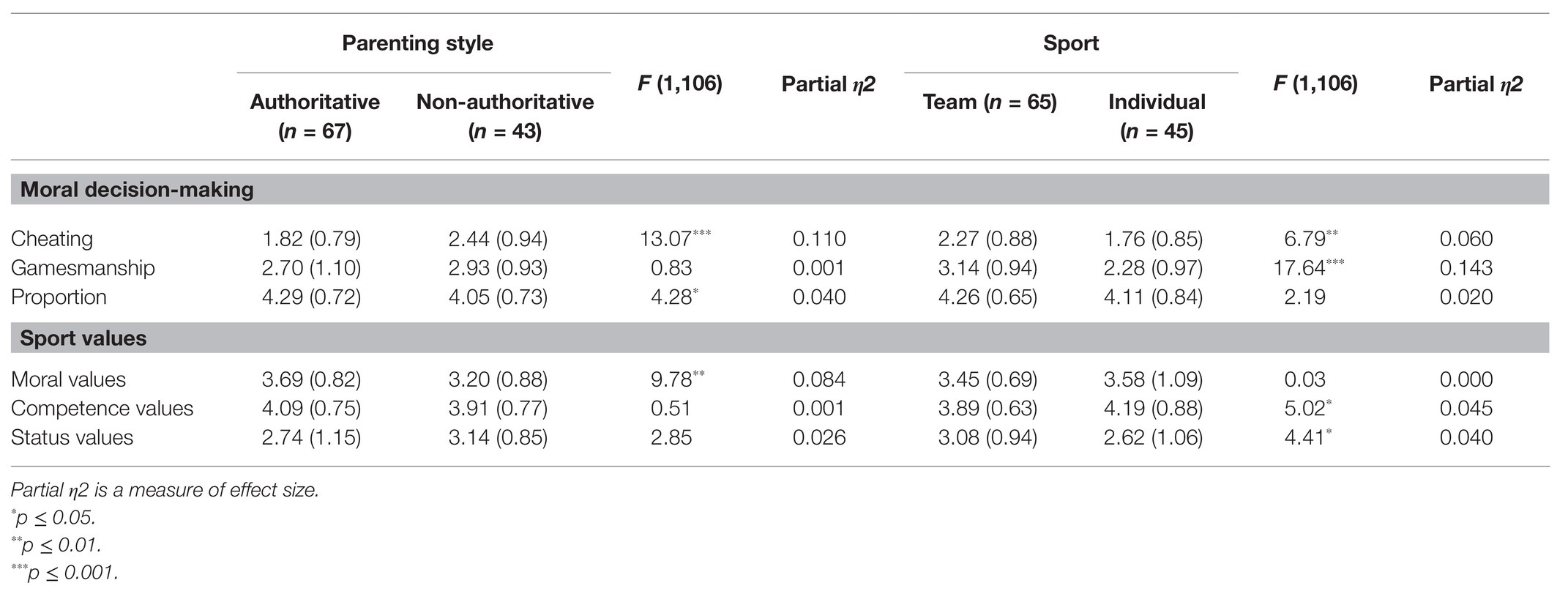This screenshot has width=1568, height=594.
Task: Click the Proportion row label
Action: pos(59,297)
